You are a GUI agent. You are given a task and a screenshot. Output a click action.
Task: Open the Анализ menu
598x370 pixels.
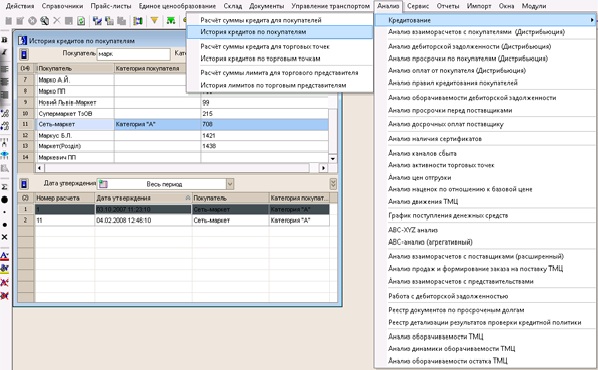[x=388, y=6]
